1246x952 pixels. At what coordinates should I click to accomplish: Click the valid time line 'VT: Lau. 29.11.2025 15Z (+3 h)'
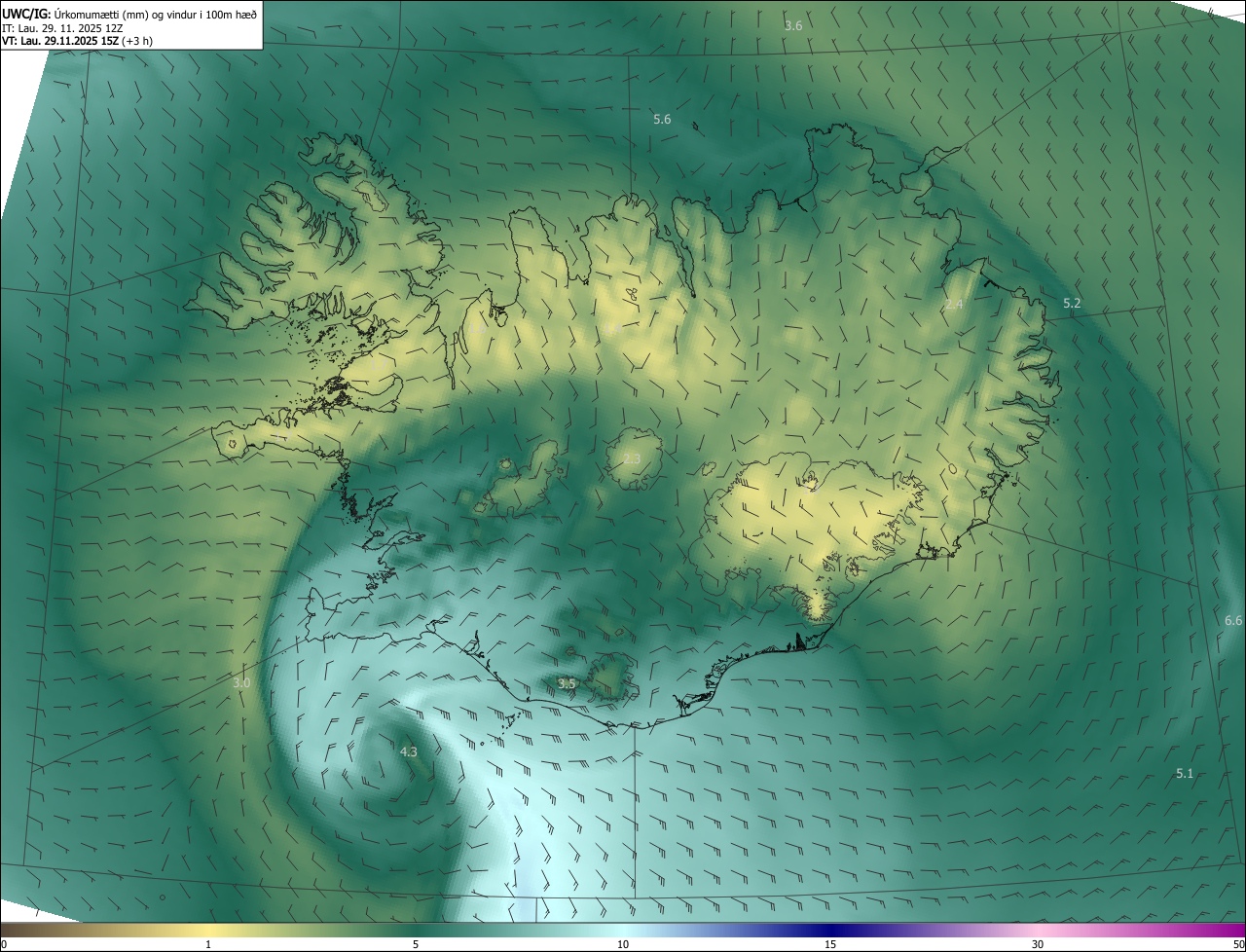(77, 41)
